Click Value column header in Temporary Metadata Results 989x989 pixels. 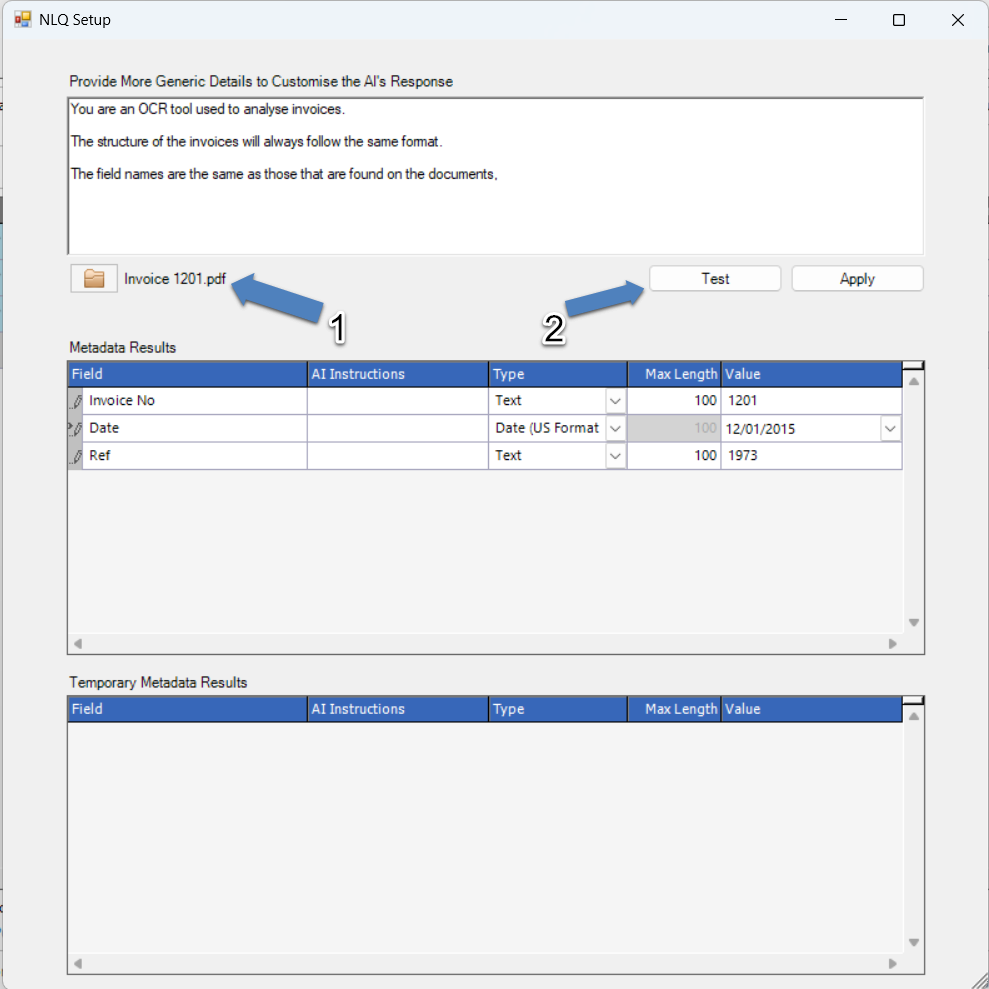(x=810, y=709)
